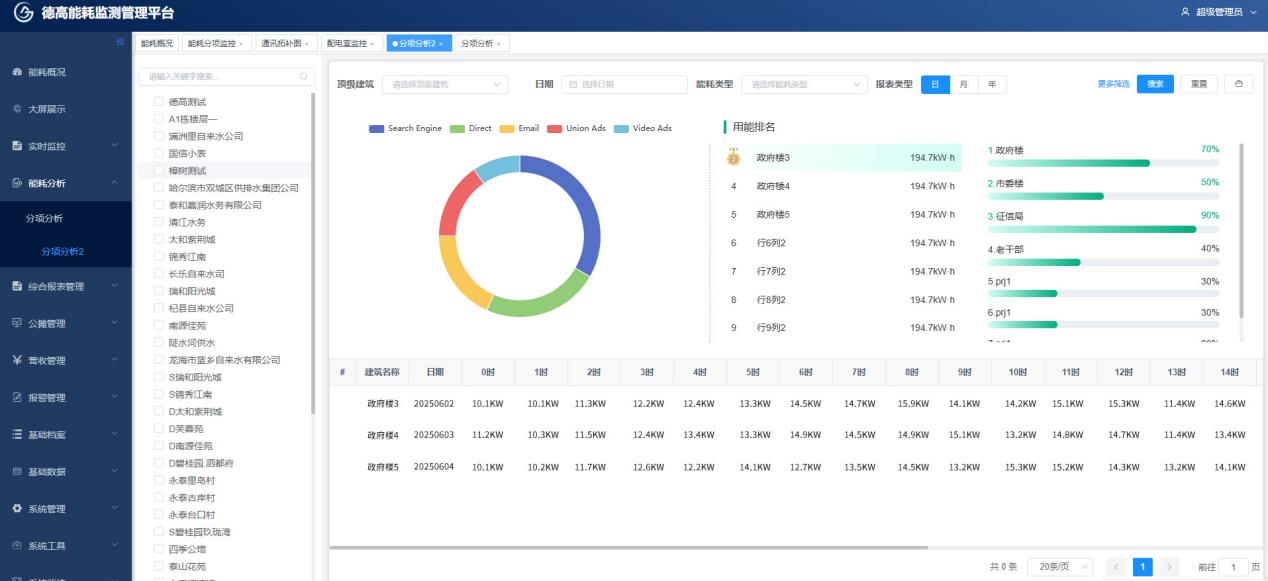This screenshot has height=581, width=1268.
Task: Close the 分项分析2 tab with its x
Action: click(441, 44)
